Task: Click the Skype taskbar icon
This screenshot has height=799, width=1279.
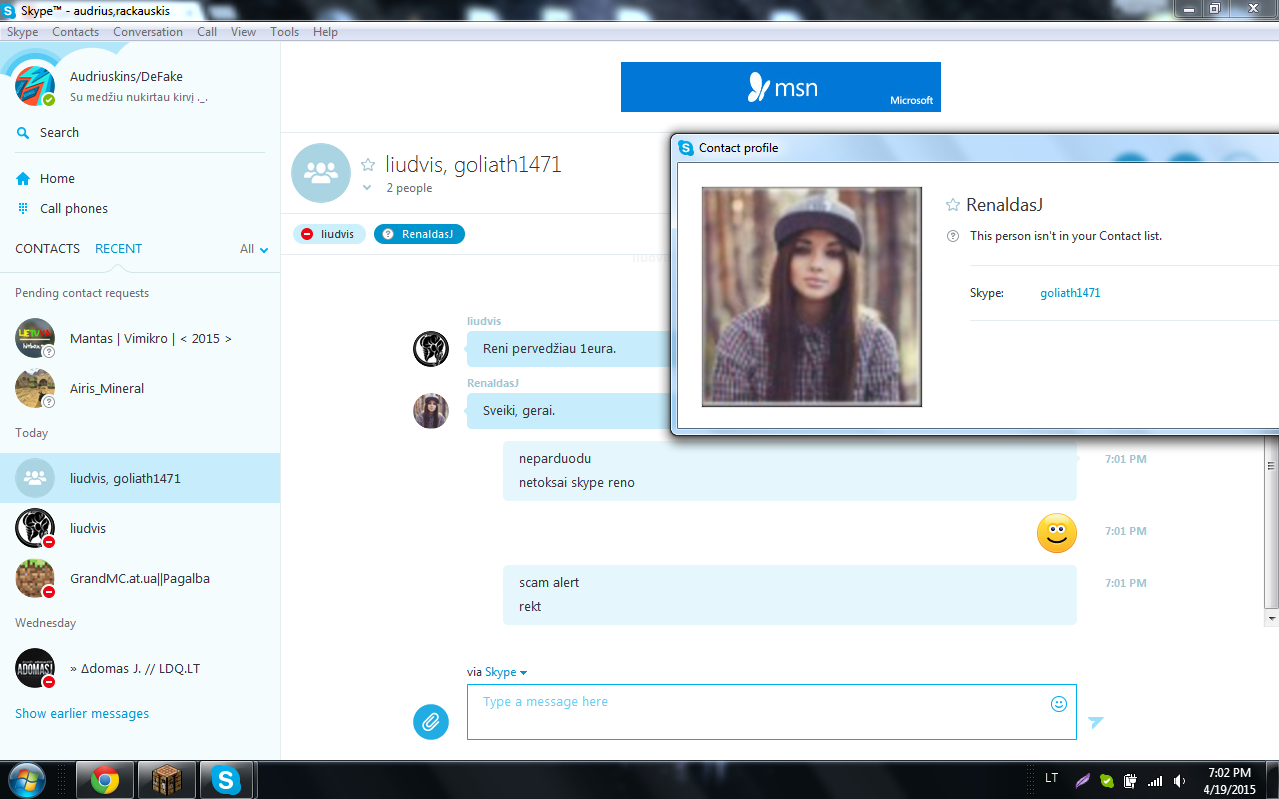Action: tap(227, 780)
